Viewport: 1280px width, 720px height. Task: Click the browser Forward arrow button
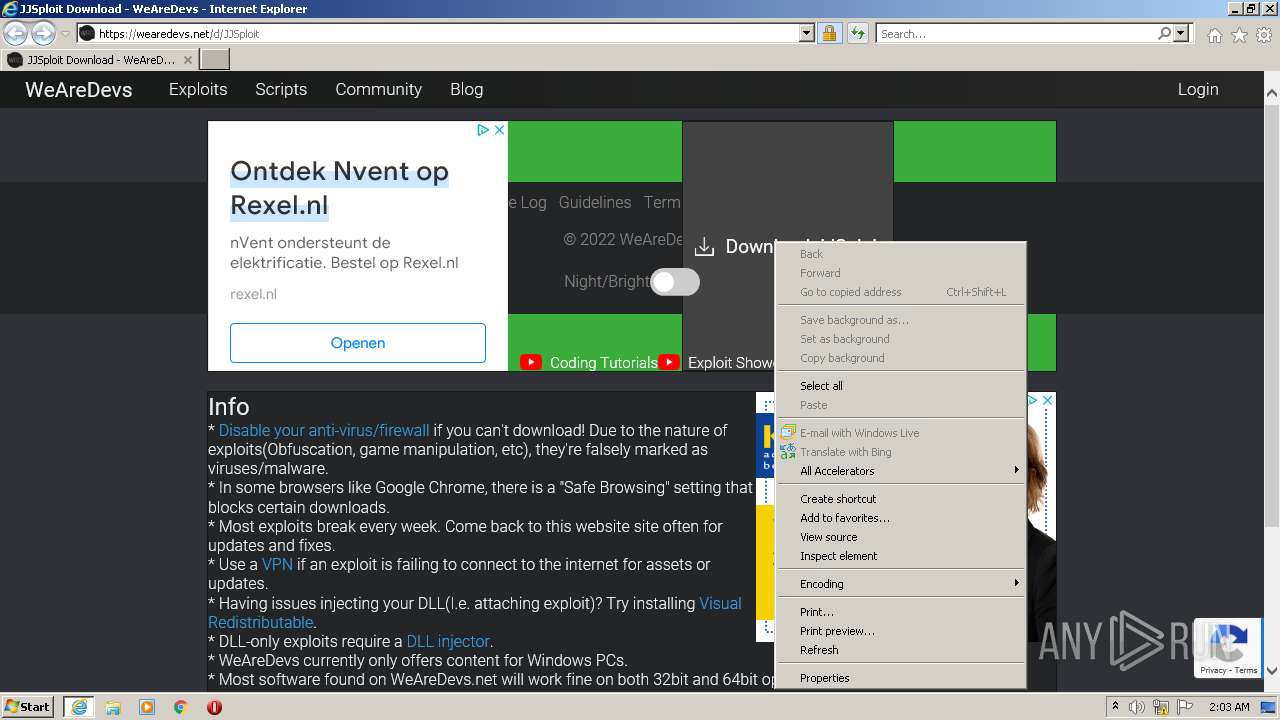43,33
